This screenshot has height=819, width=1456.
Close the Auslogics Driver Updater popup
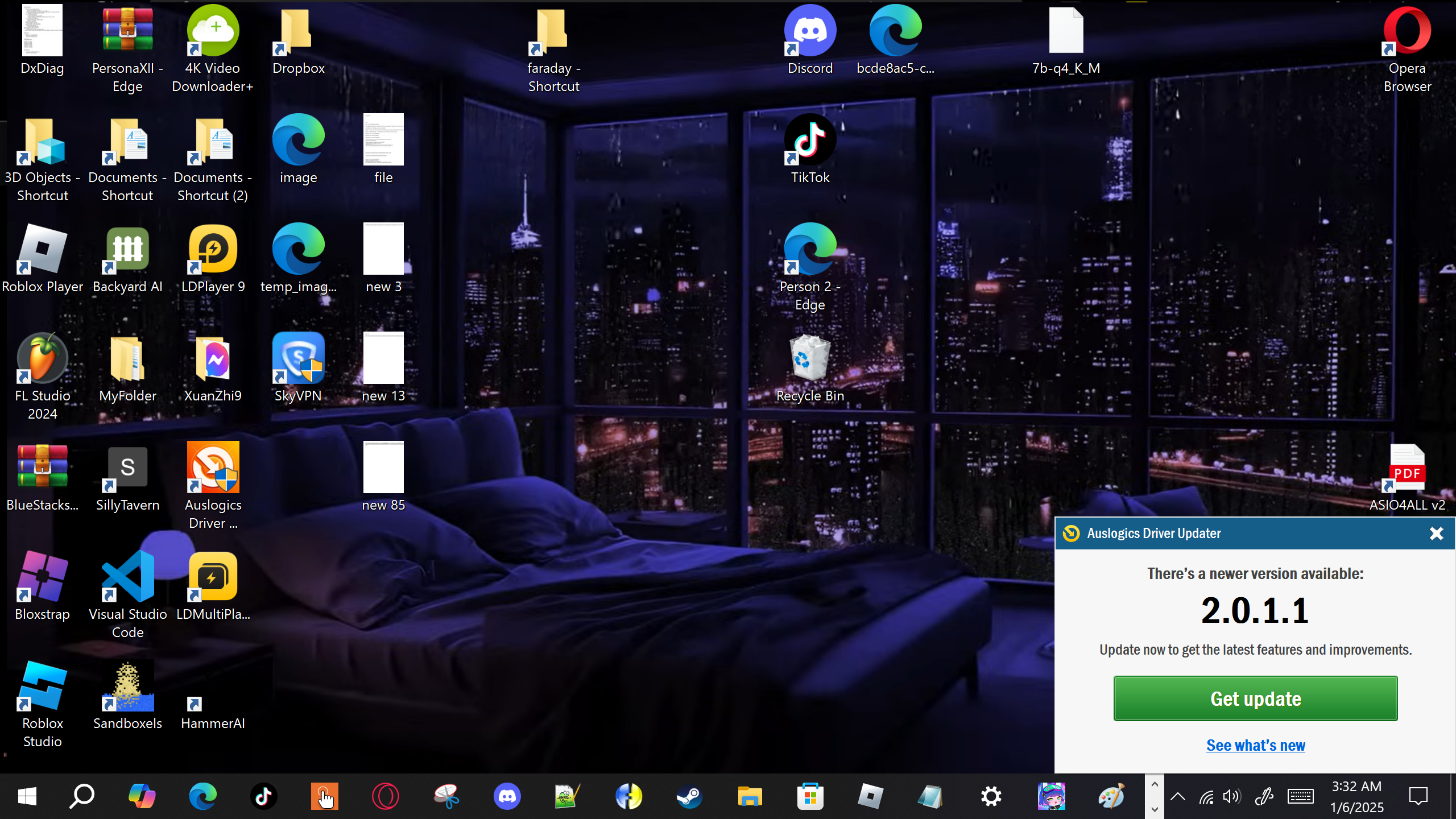pos(1436,533)
